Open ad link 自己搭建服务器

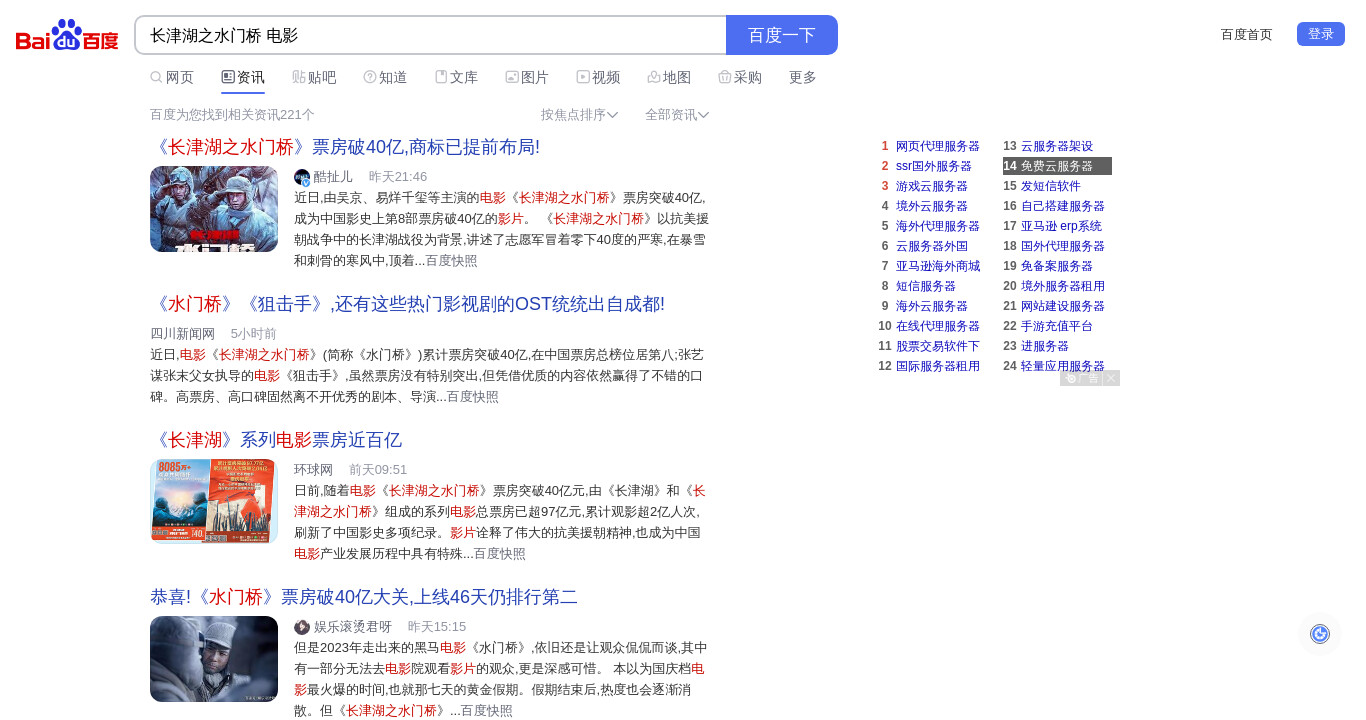tap(1063, 206)
